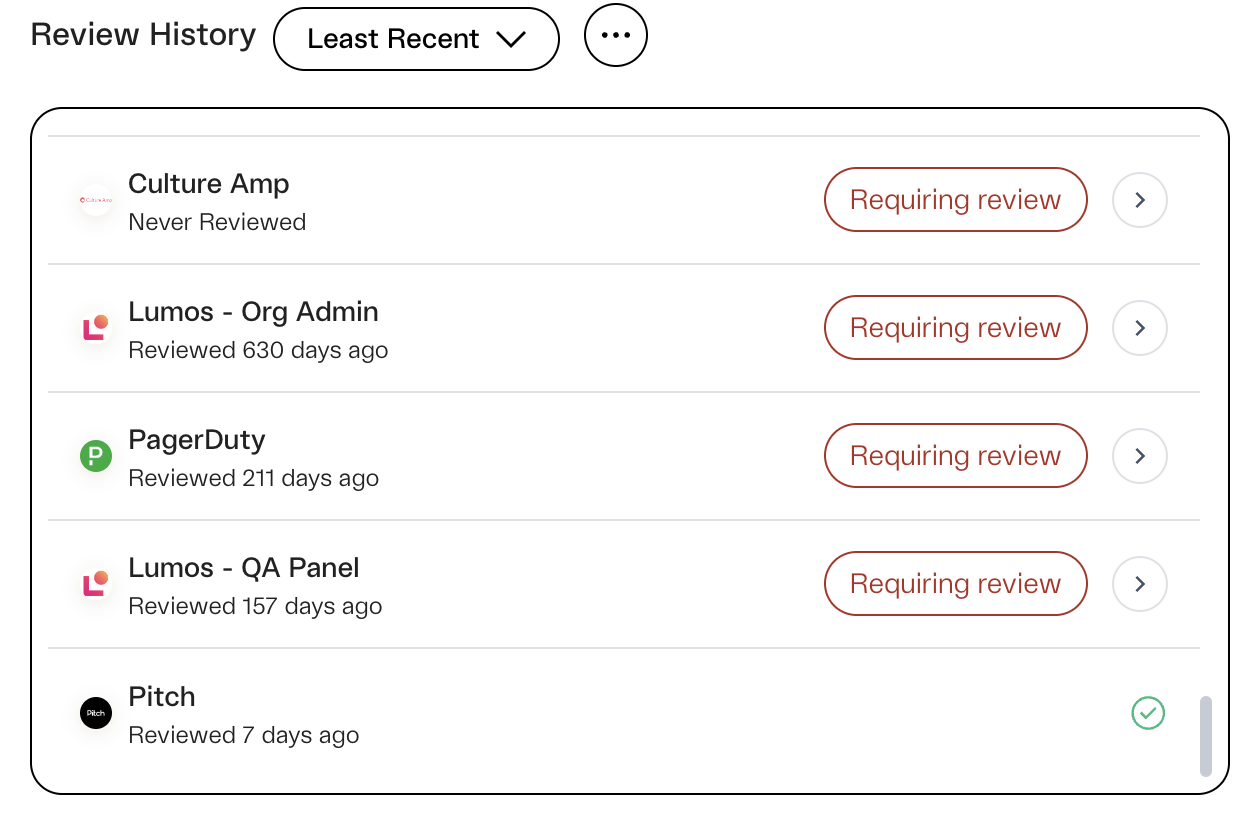The image size is (1242, 828).
Task: Open the three-dot more options menu
Action: tap(616, 35)
